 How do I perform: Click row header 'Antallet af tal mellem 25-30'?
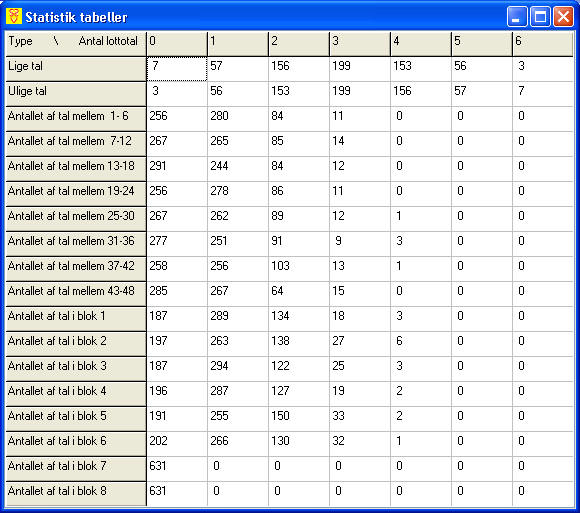click(76, 219)
